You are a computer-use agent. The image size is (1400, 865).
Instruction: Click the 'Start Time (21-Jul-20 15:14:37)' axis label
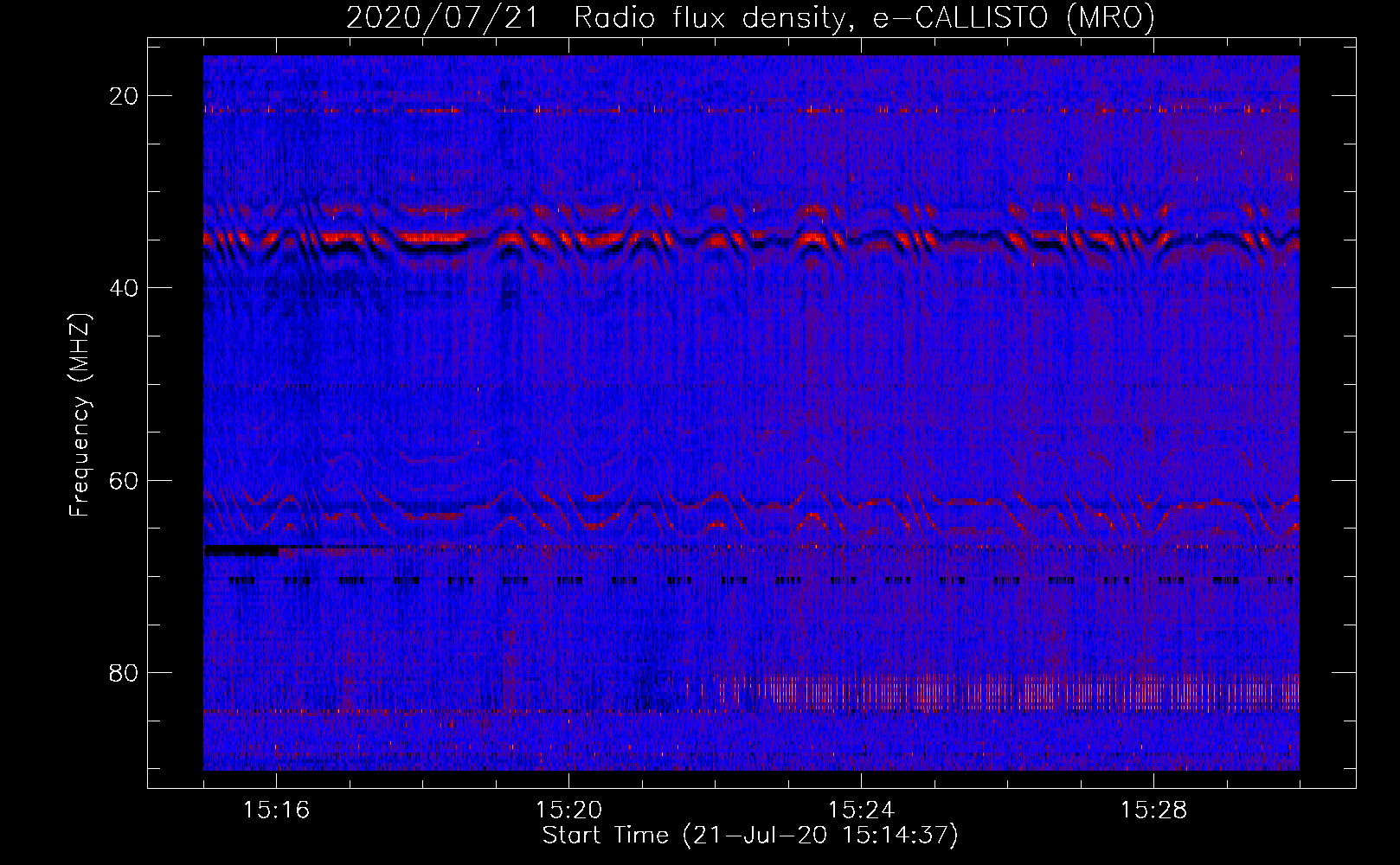pyautogui.click(x=750, y=836)
